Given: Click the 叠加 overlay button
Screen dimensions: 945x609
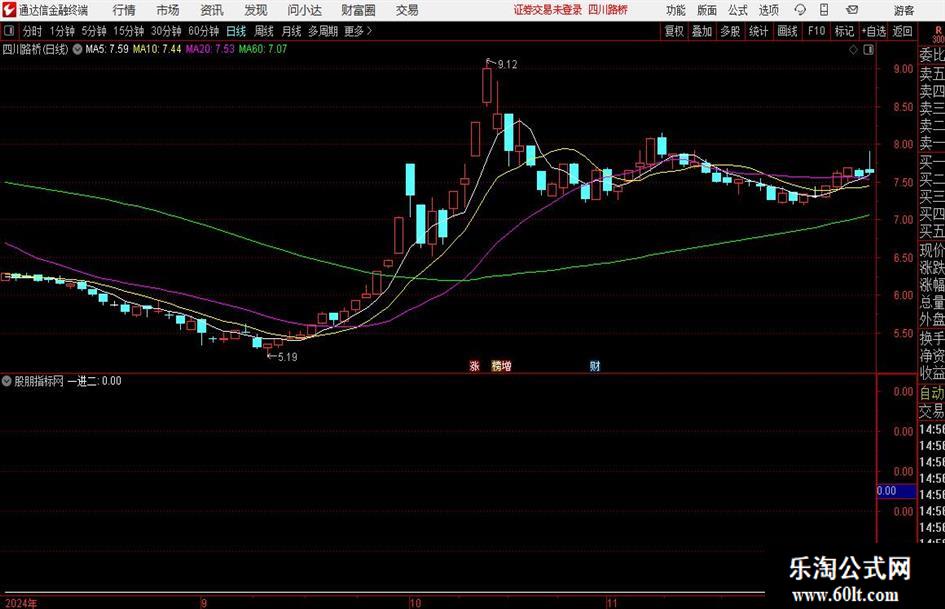Looking at the screenshot, I should 702,31.
